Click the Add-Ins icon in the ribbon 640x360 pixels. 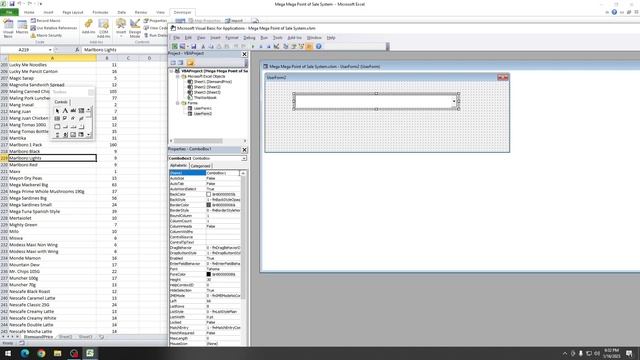point(89,27)
